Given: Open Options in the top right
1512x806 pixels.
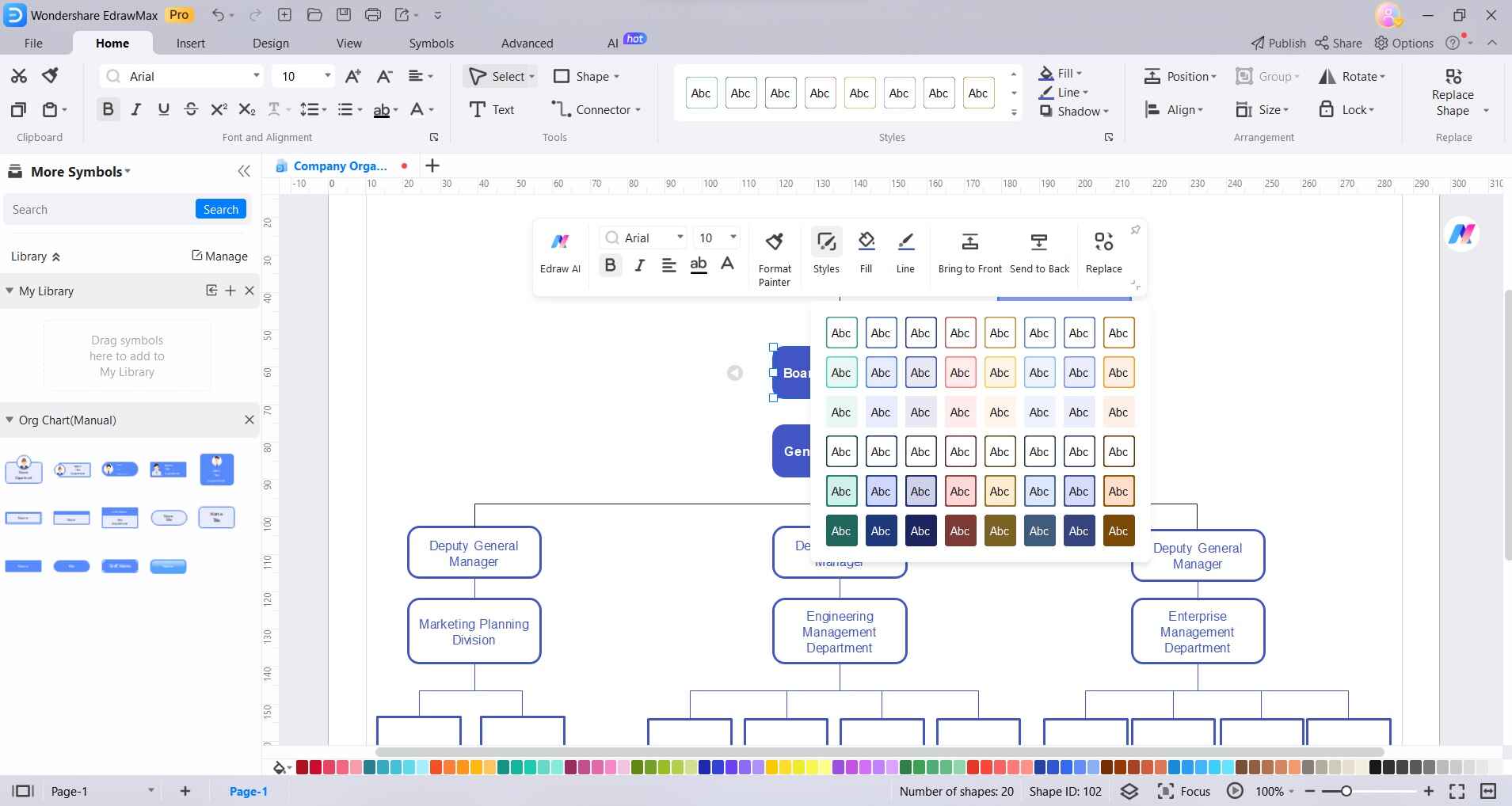Looking at the screenshot, I should 1404,43.
